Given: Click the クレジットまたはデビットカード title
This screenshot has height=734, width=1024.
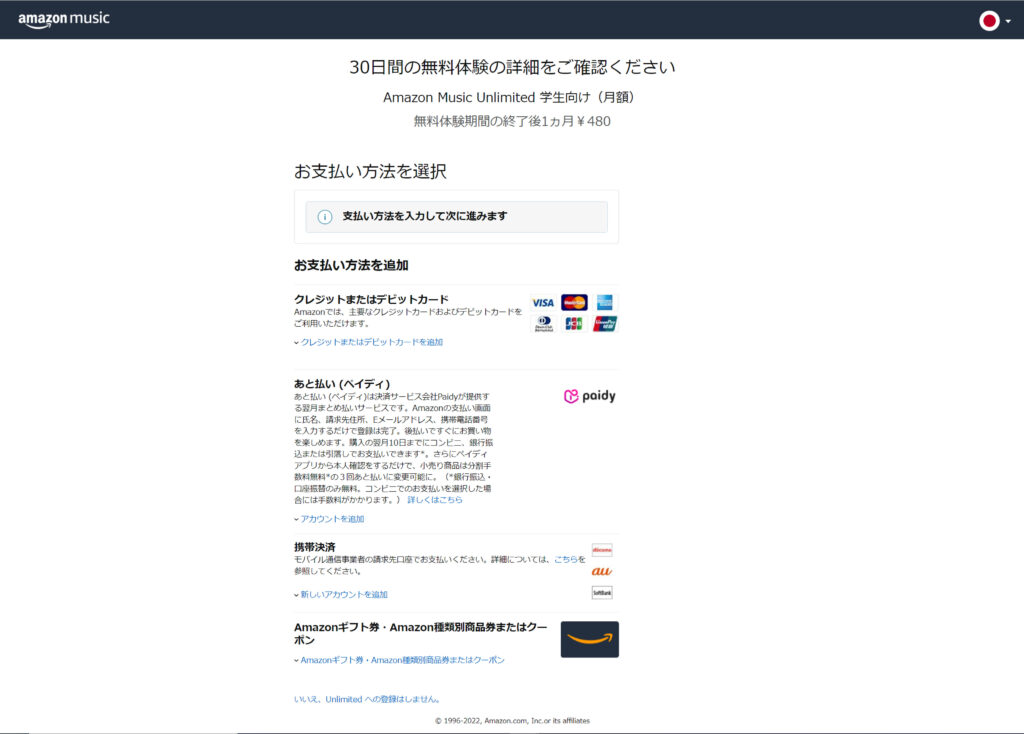Looking at the screenshot, I should tap(371, 299).
